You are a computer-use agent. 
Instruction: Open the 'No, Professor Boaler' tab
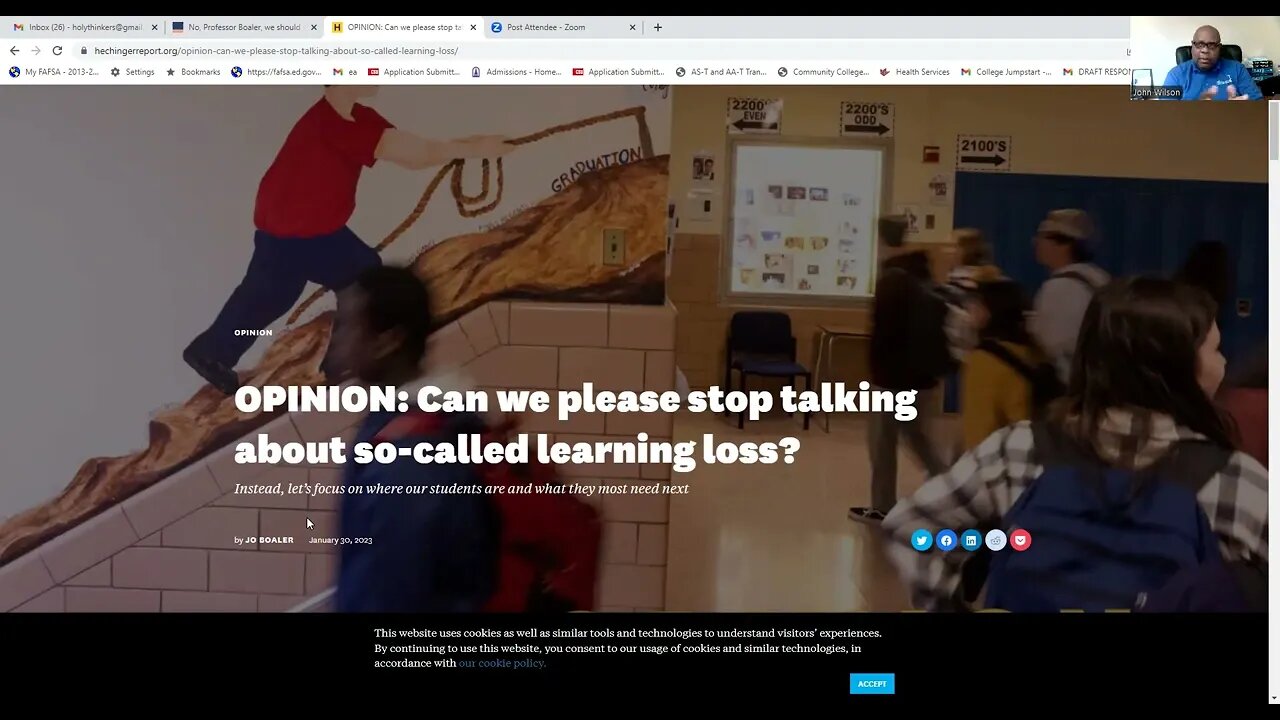[245, 27]
